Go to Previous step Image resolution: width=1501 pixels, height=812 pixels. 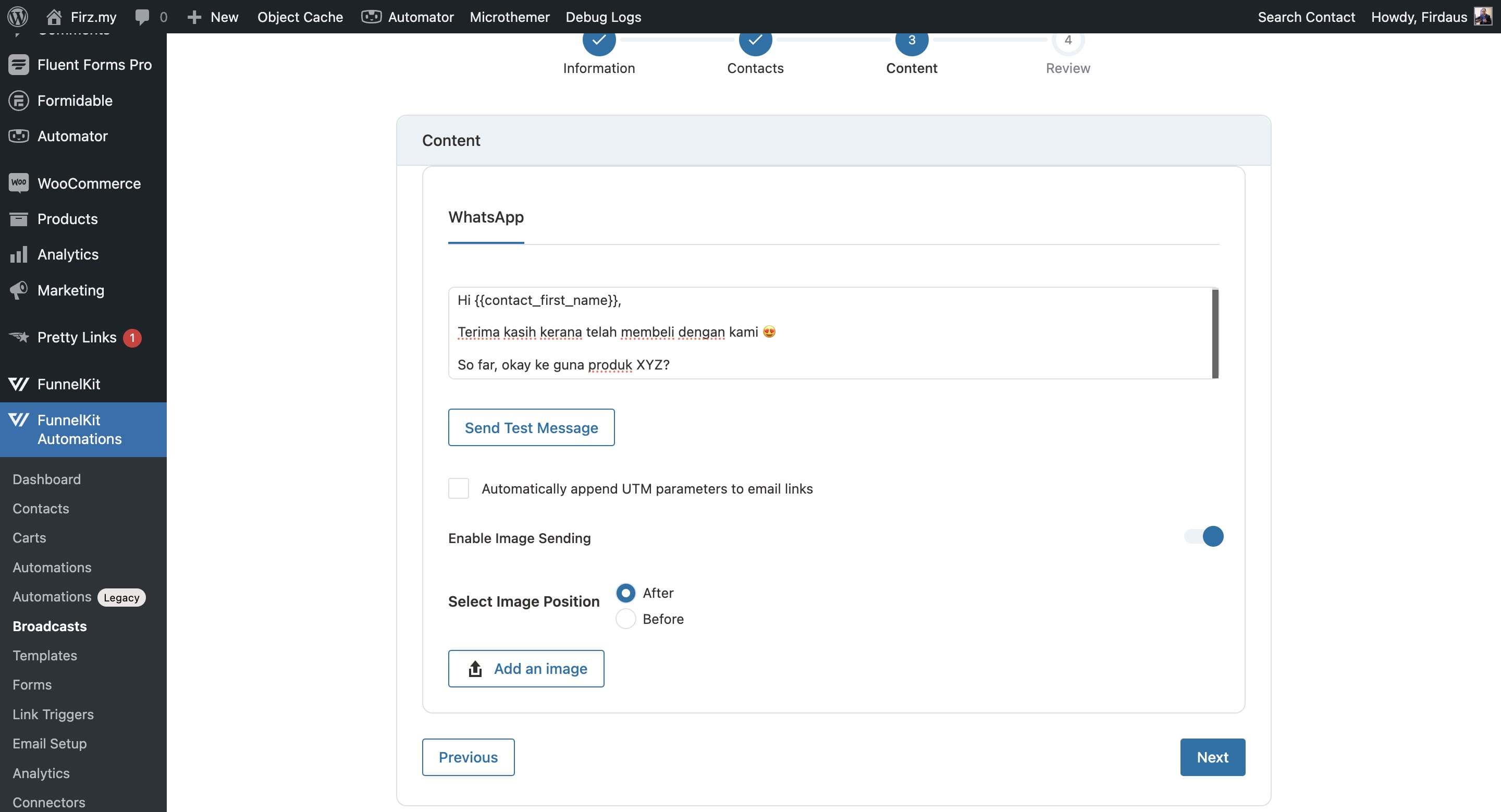coord(469,757)
